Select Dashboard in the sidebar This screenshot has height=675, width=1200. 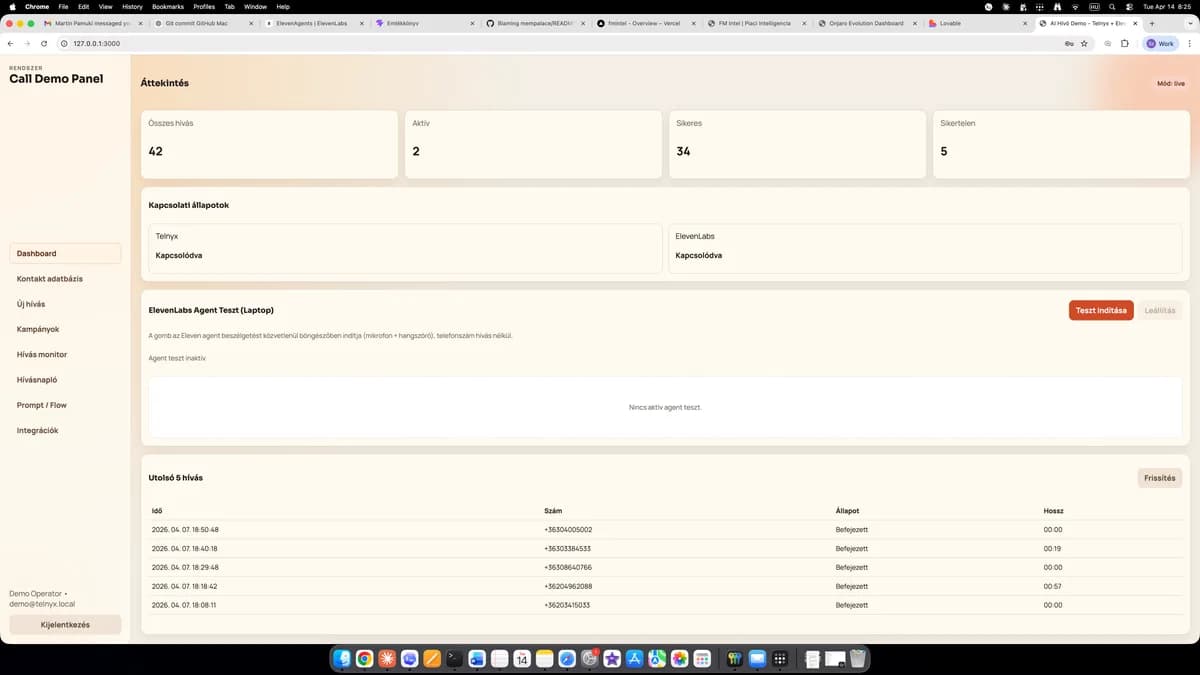pyautogui.click(x=65, y=253)
